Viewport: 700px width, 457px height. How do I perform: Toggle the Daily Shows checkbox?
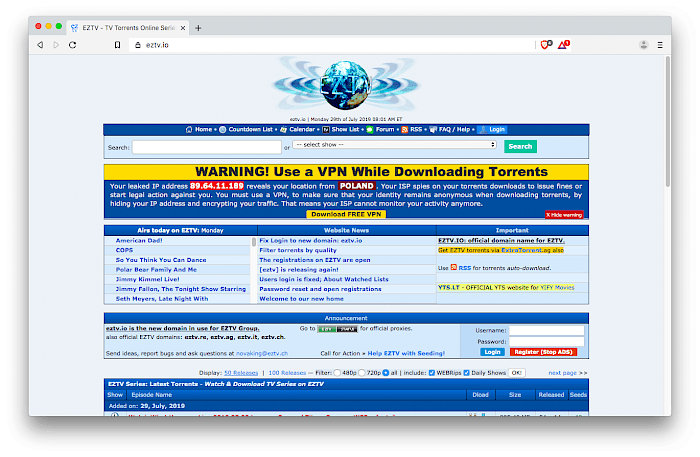[x=467, y=373]
